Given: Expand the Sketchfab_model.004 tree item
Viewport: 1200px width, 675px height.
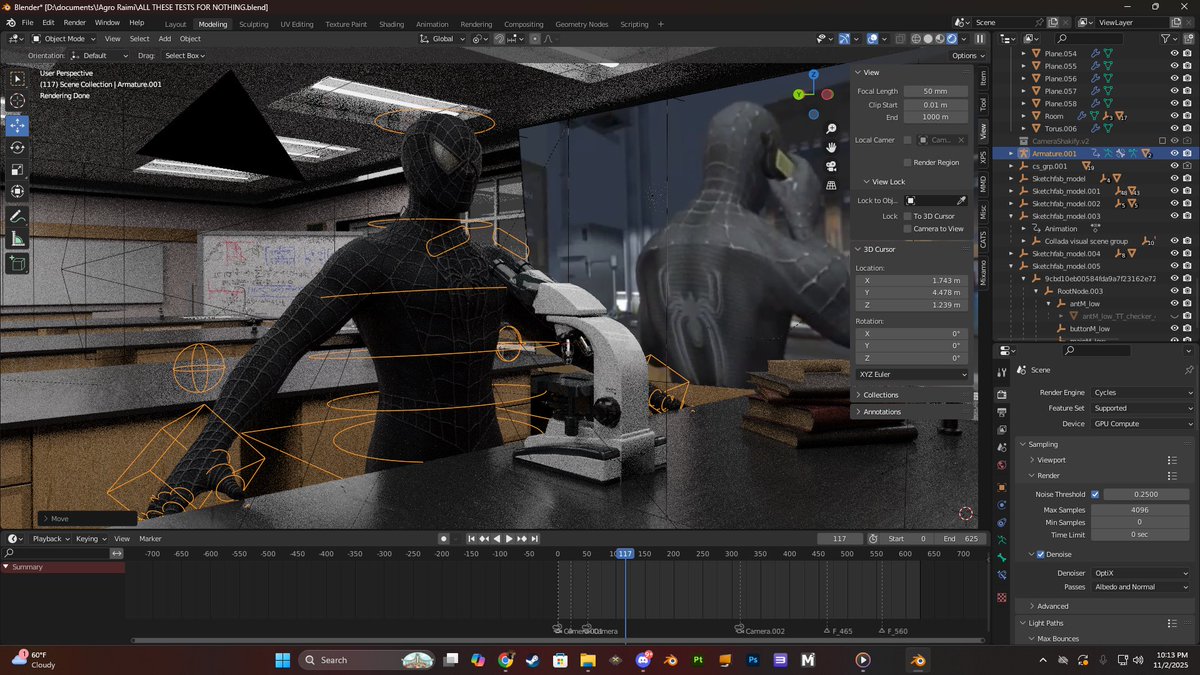Looking at the screenshot, I should [1012, 254].
